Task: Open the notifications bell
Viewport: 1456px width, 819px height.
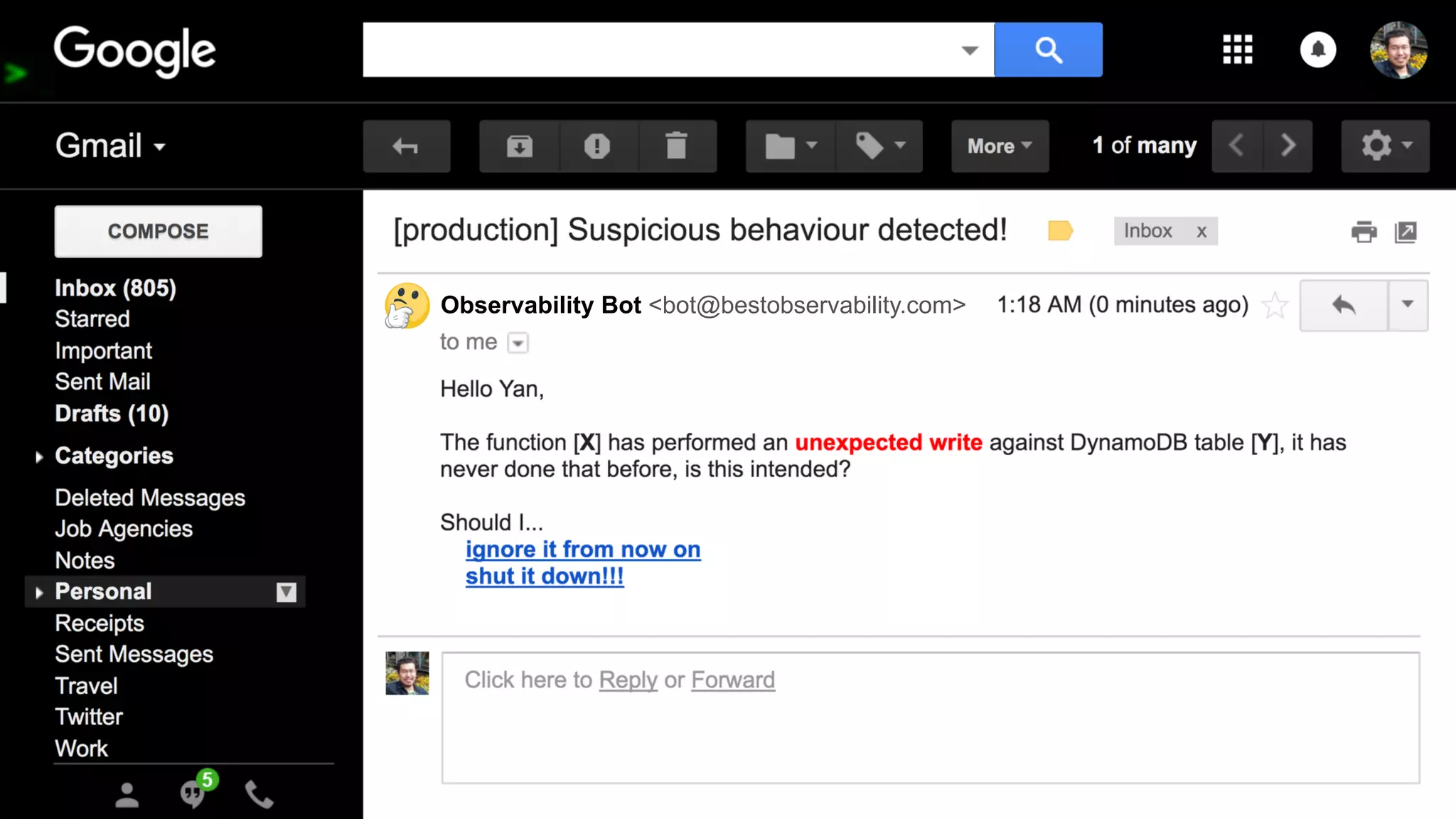Action: (1318, 50)
